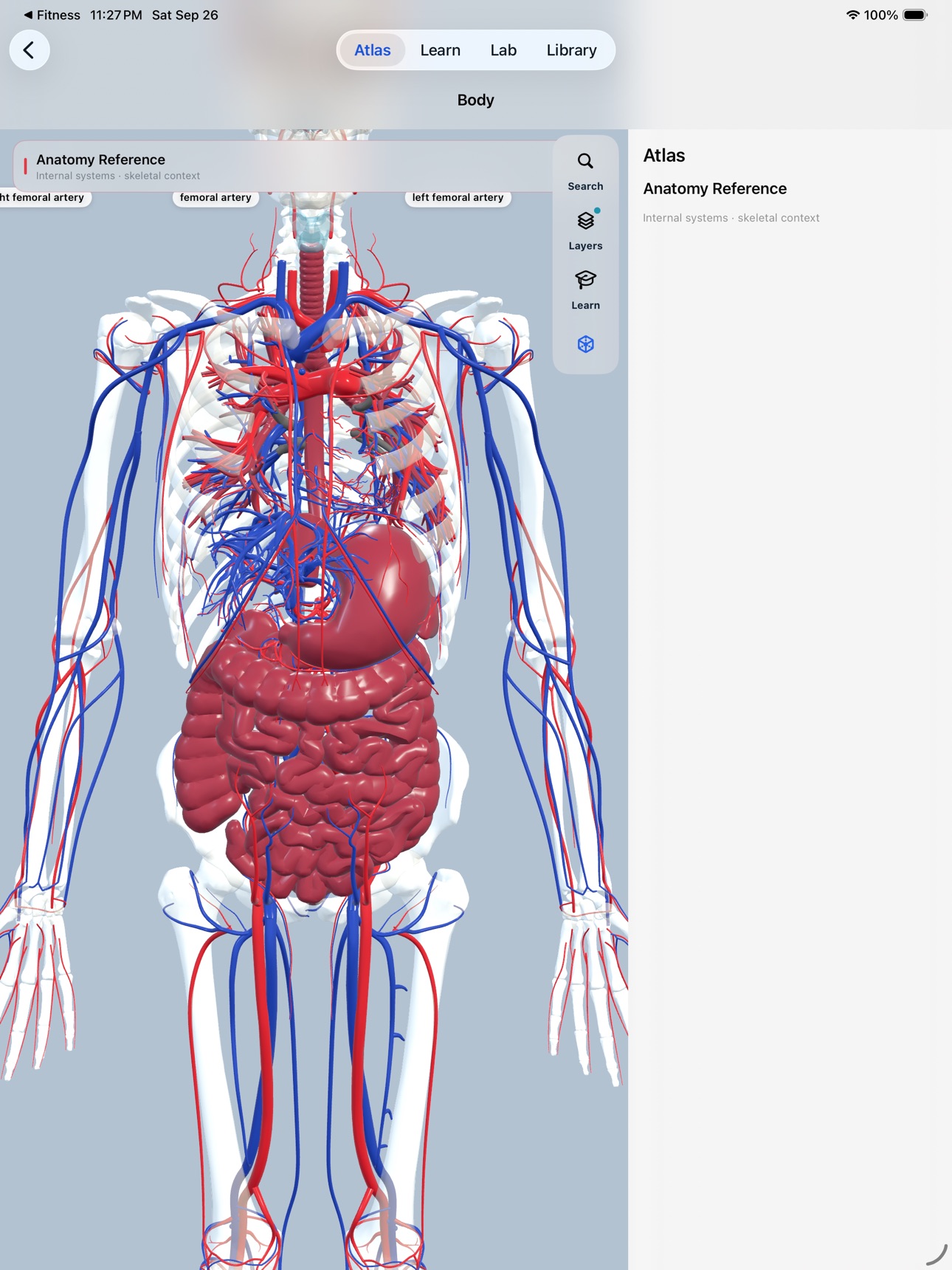Tap the Sat Sep 26 date in status bar
The height and width of the screenshot is (1270, 952).
pyautogui.click(x=185, y=15)
